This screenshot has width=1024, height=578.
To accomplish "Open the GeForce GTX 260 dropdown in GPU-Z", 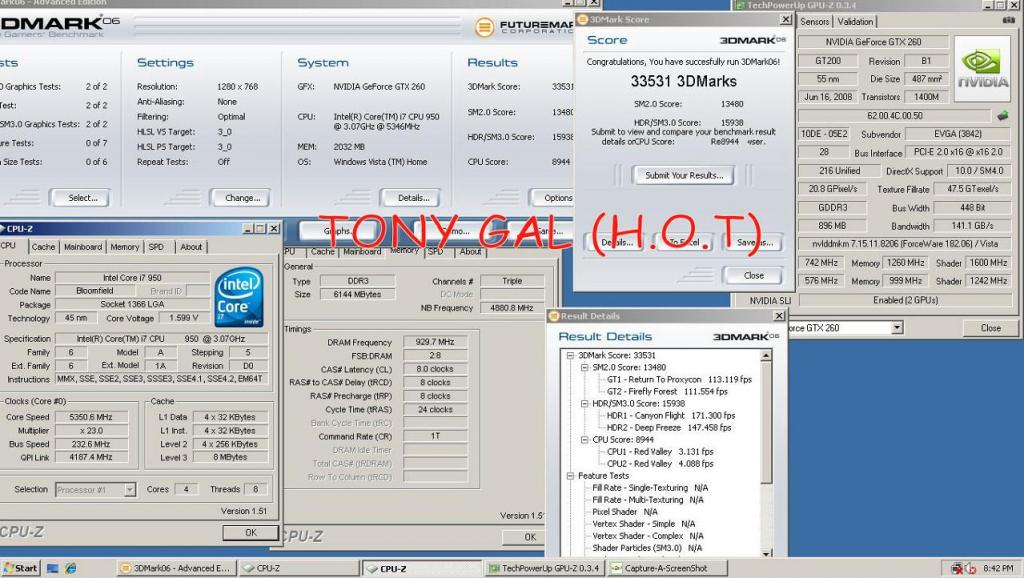I will tap(897, 327).
